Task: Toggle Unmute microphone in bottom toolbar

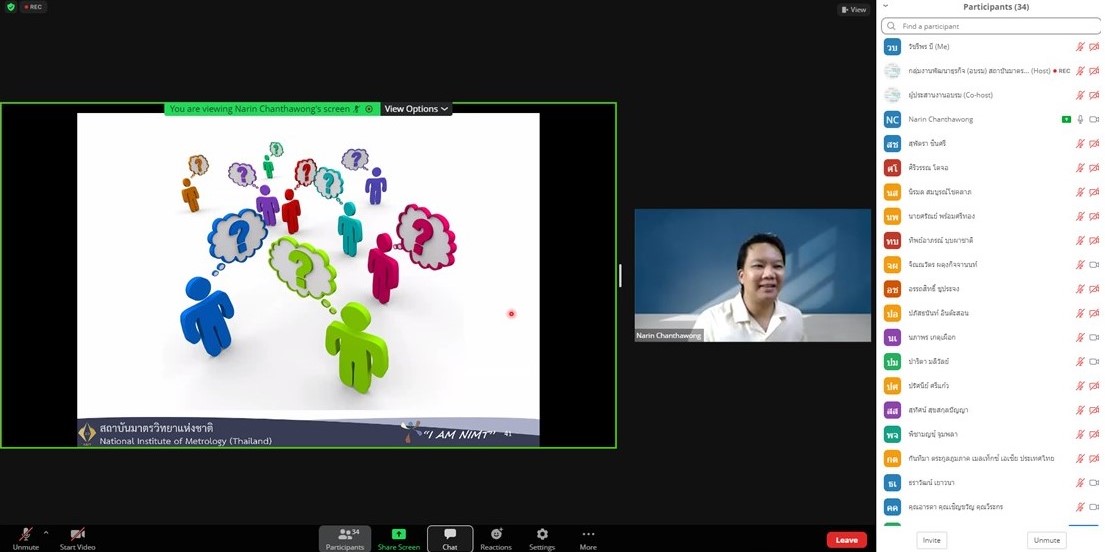Action: (x=25, y=538)
